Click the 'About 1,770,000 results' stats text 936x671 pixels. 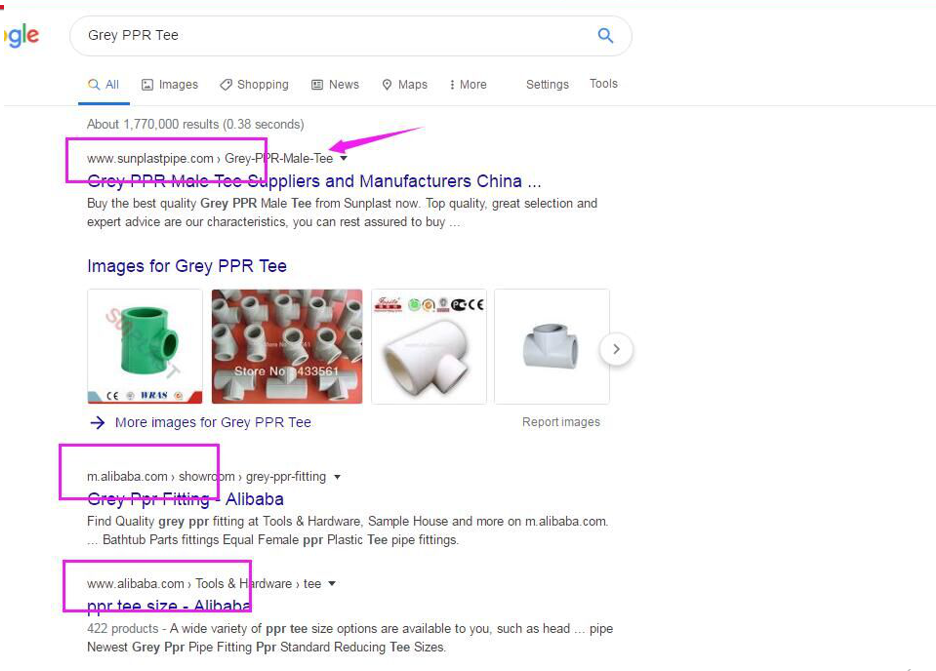(x=195, y=124)
